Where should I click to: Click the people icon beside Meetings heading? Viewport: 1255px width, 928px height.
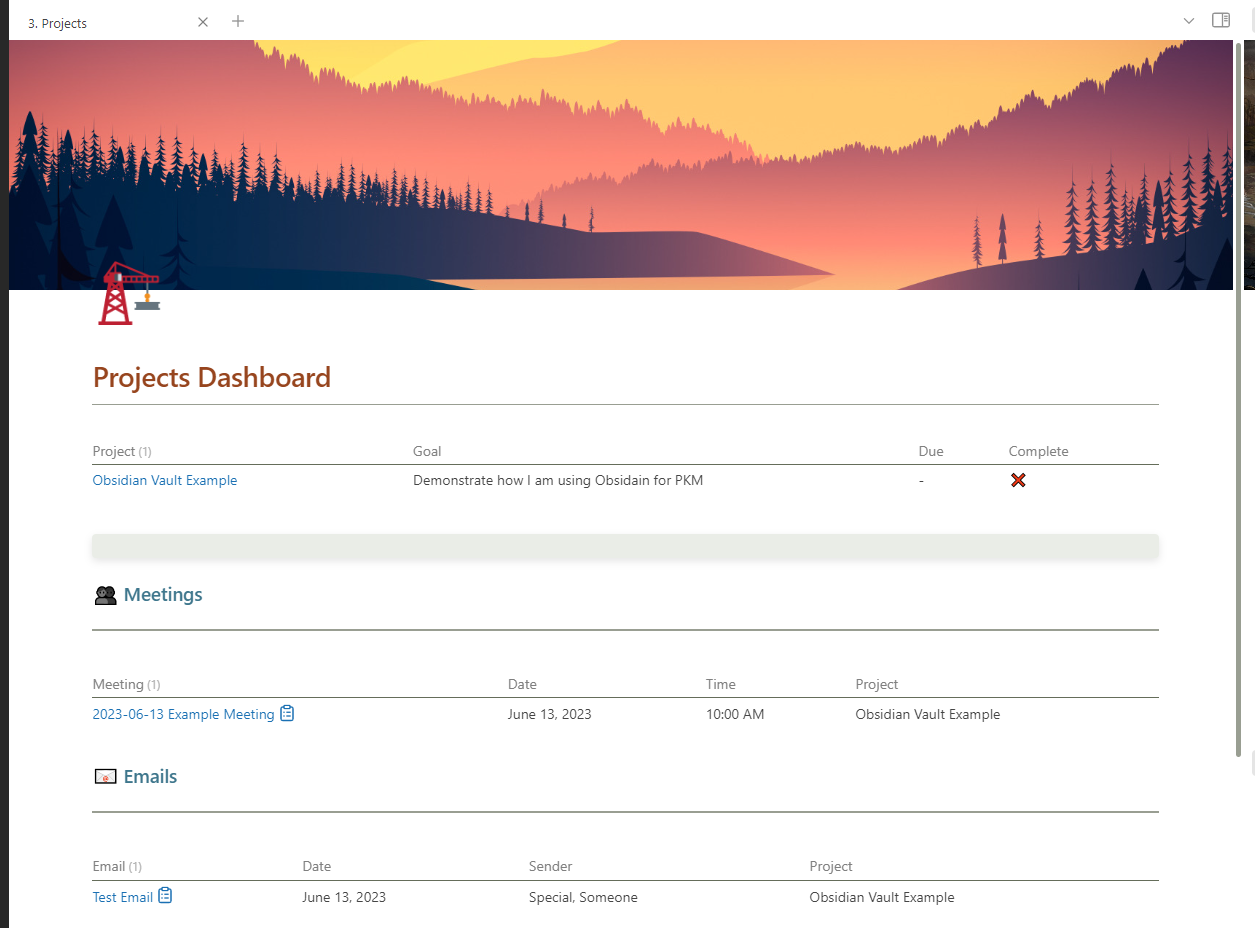pyautogui.click(x=105, y=595)
